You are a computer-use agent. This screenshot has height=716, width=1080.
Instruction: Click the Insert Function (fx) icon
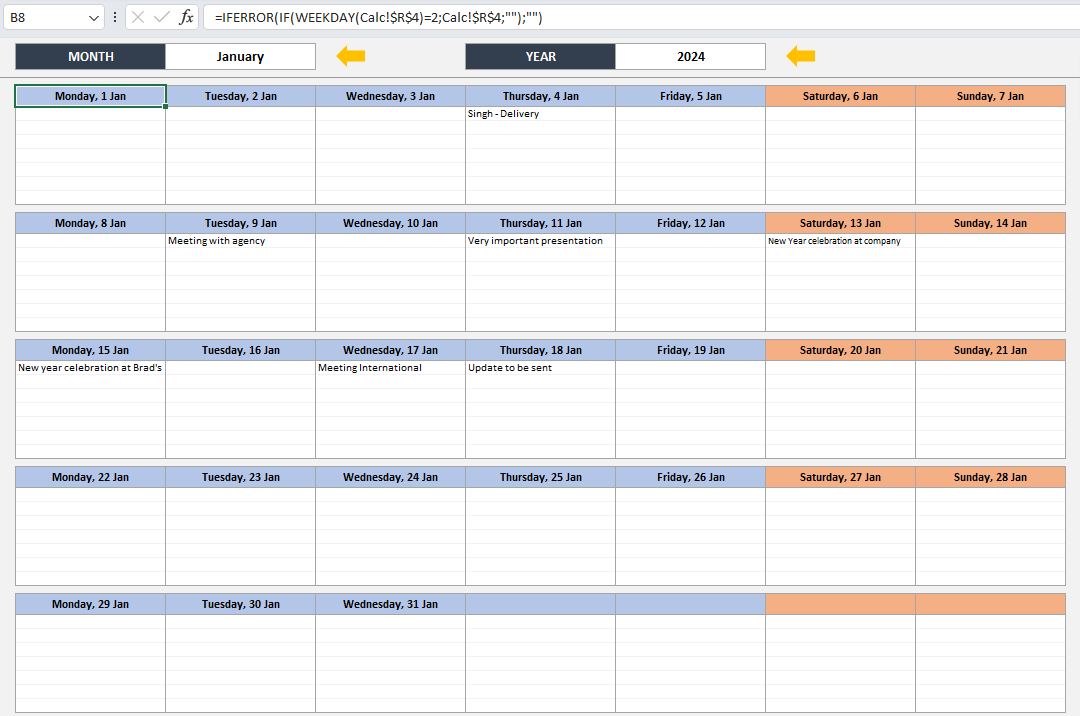pyautogui.click(x=185, y=17)
